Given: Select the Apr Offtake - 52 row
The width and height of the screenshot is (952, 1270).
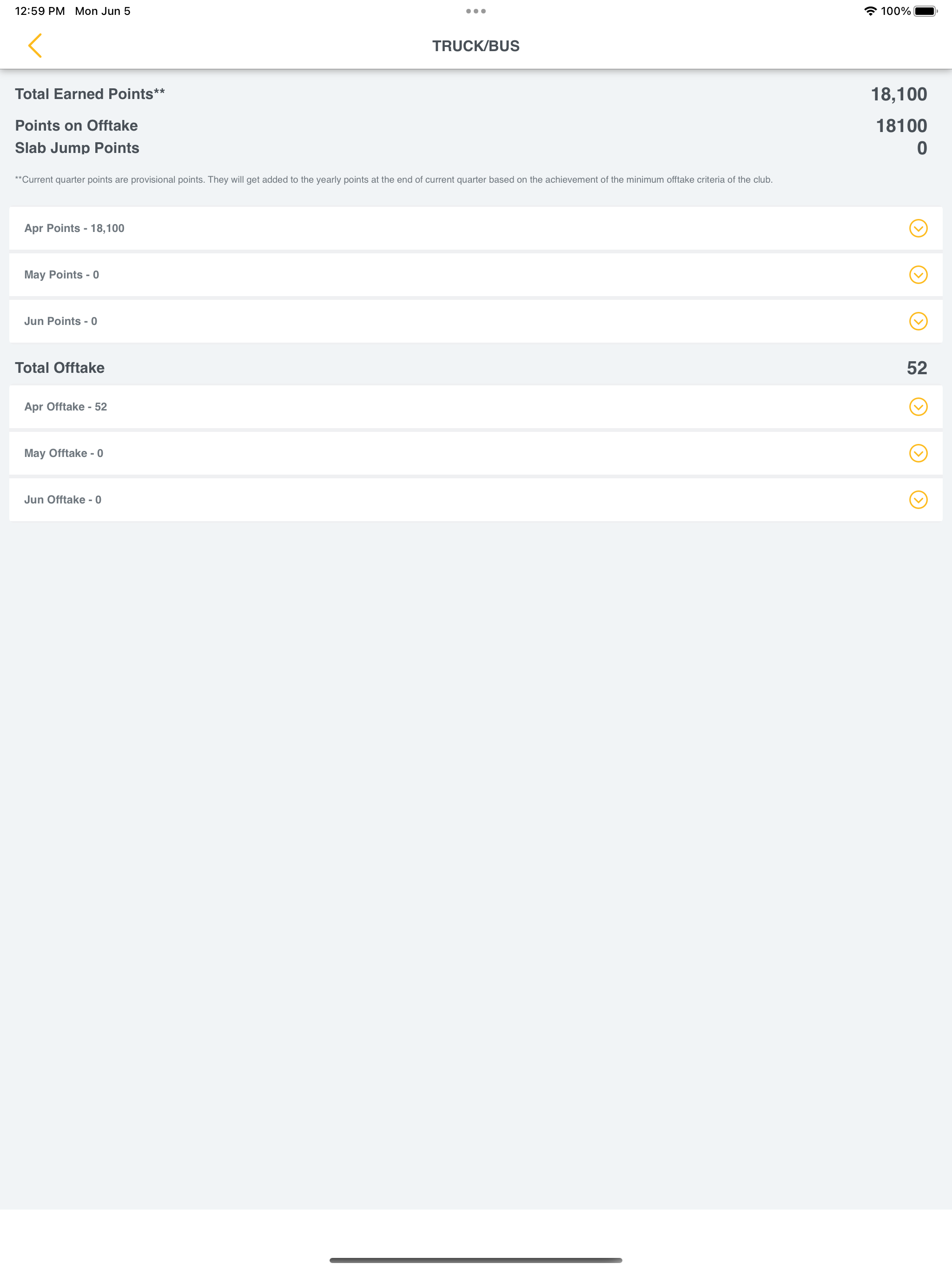Looking at the screenshot, I should [476, 407].
